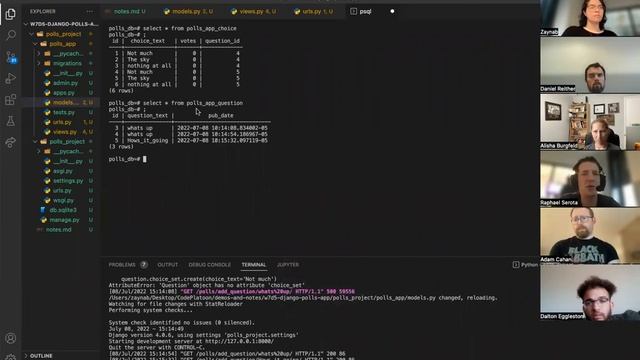Switch to the models.py editor tab
640x360 pixels.
[x=188, y=11]
